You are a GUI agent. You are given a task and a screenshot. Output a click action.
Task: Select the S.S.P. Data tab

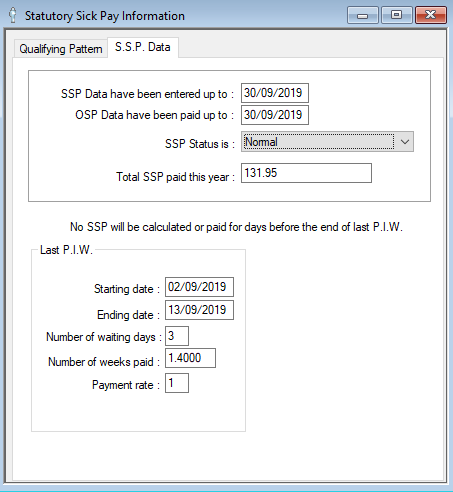tap(143, 47)
